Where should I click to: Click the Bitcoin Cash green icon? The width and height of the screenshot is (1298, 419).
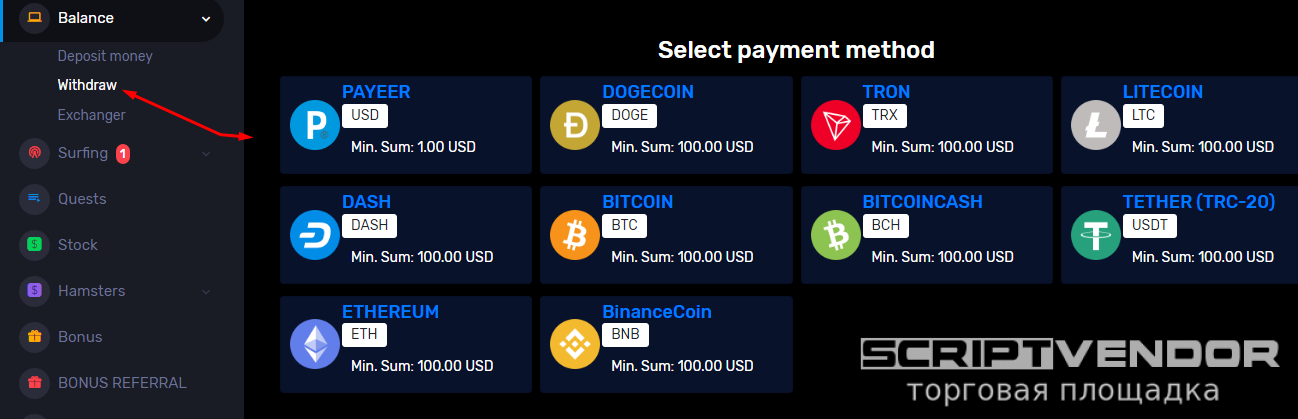point(836,235)
